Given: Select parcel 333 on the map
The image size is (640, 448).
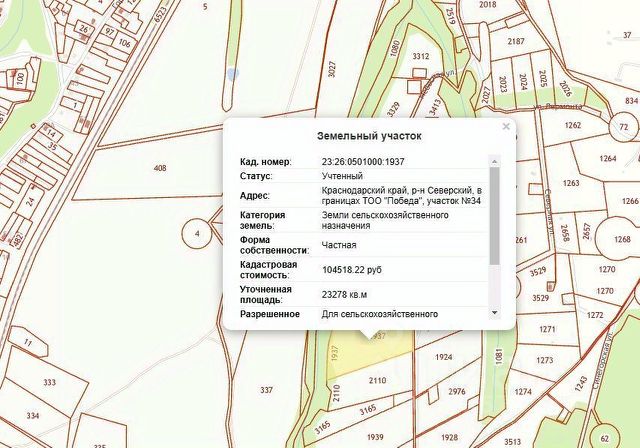Looking at the screenshot, I should (x=49, y=383).
